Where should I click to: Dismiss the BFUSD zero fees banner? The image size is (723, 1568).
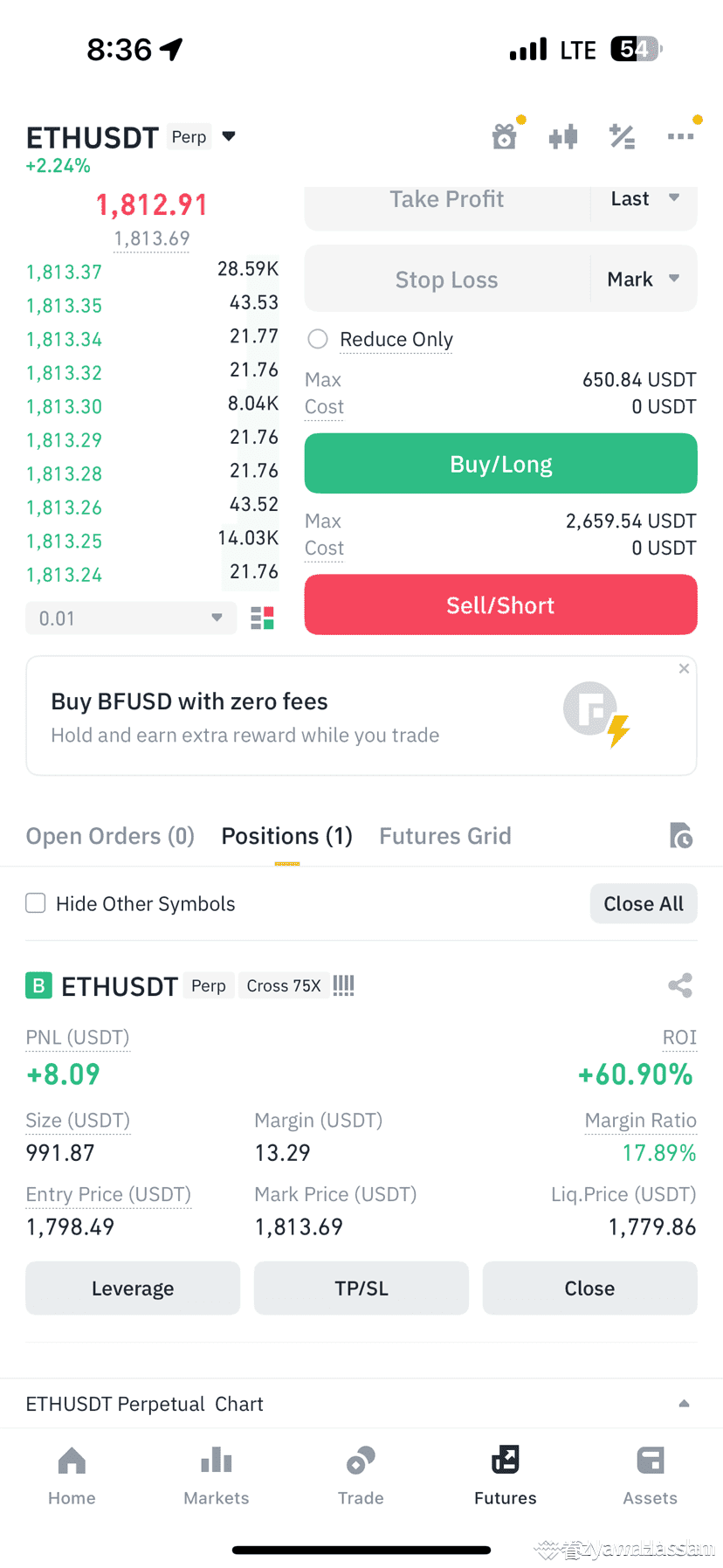(x=684, y=668)
